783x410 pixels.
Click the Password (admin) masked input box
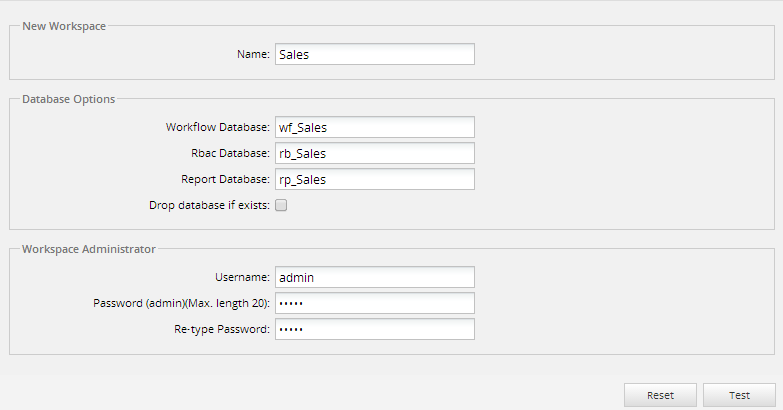pos(374,303)
